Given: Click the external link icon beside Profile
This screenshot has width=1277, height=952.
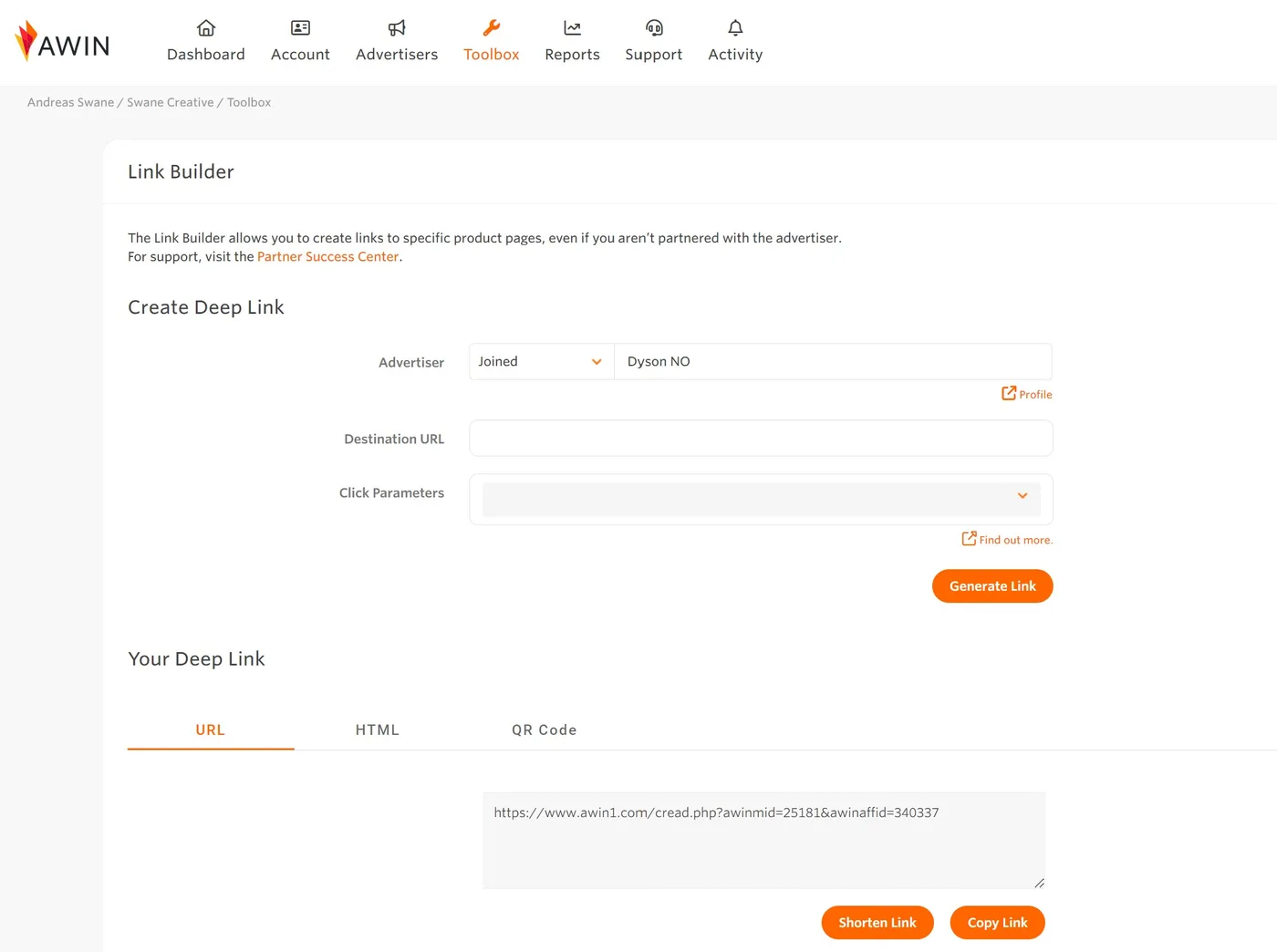Looking at the screenshot, I should [1009, 393].
